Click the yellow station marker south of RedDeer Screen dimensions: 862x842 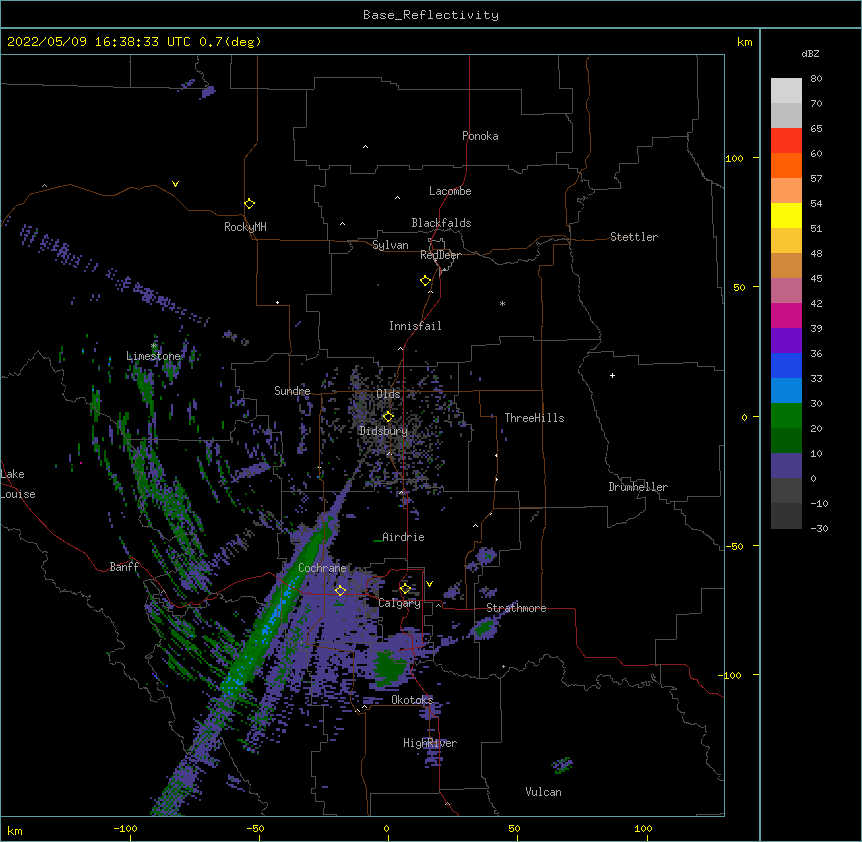point(426,281)
